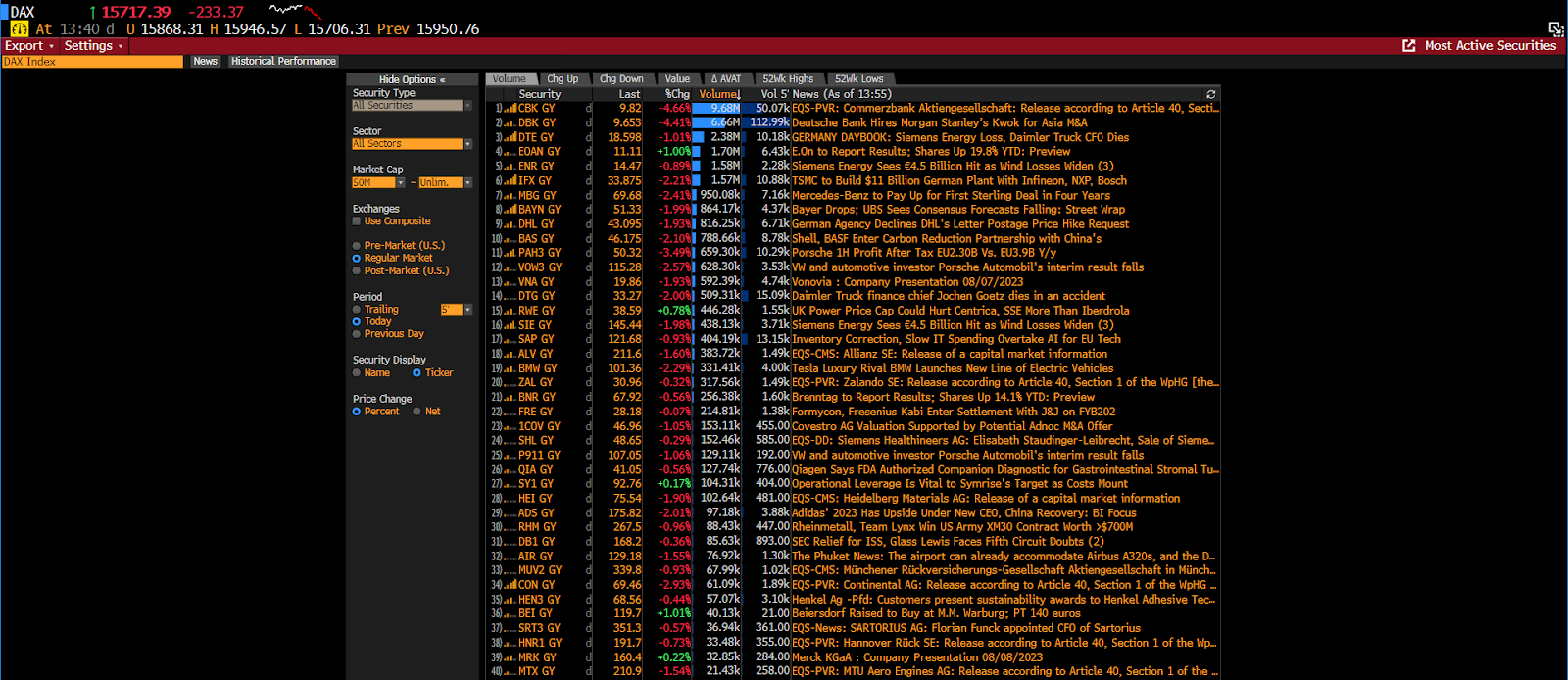The height and width of the screenshot is (680, 1568).
Task: Open the Tesla Luxury Rival BMW headline
Action: (x=953, y=368)
